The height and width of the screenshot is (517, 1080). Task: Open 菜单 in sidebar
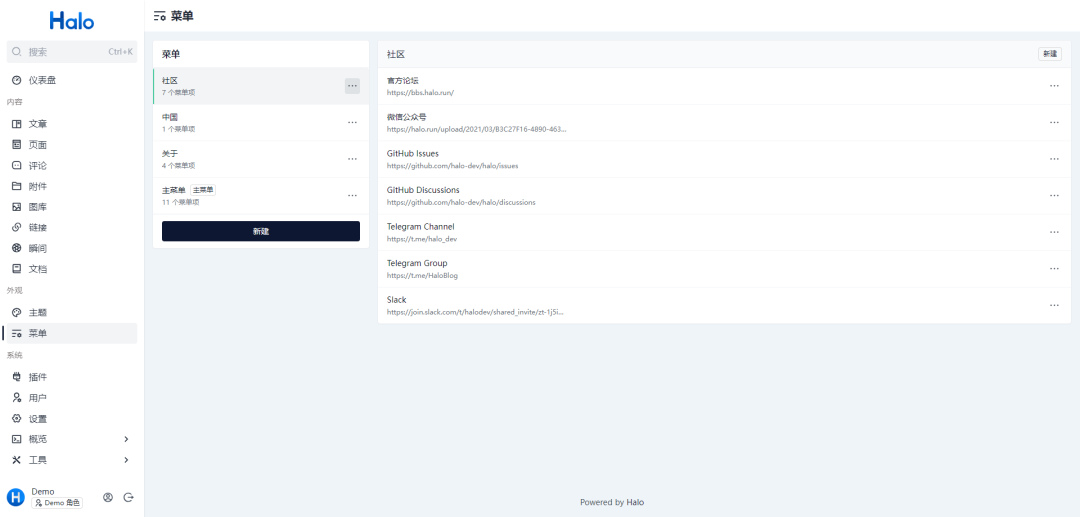[x=72, y=333]
